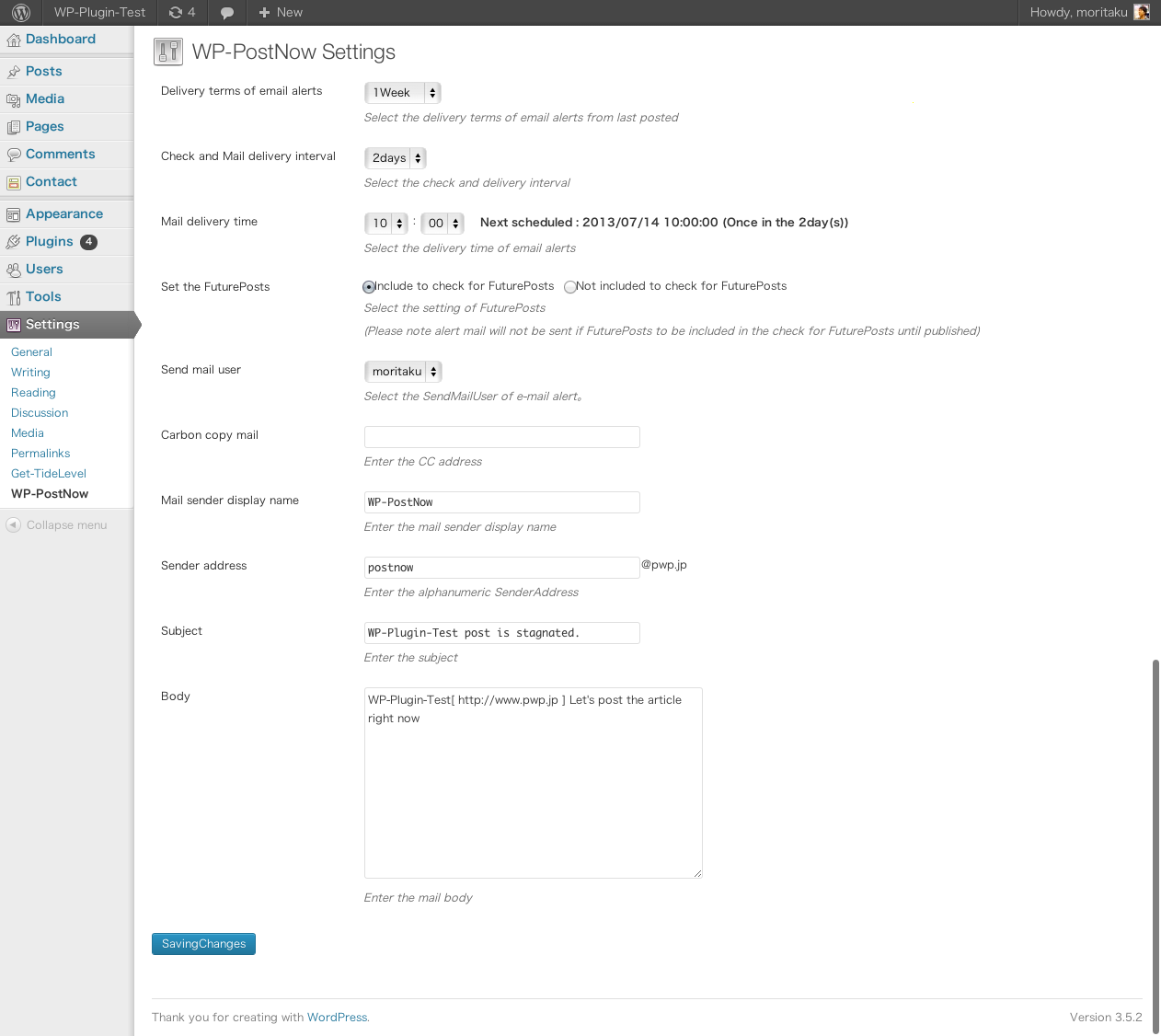The image size is (1161, 1036).
Task: Open Get-TideLevel settings
Action: (49, 474)
